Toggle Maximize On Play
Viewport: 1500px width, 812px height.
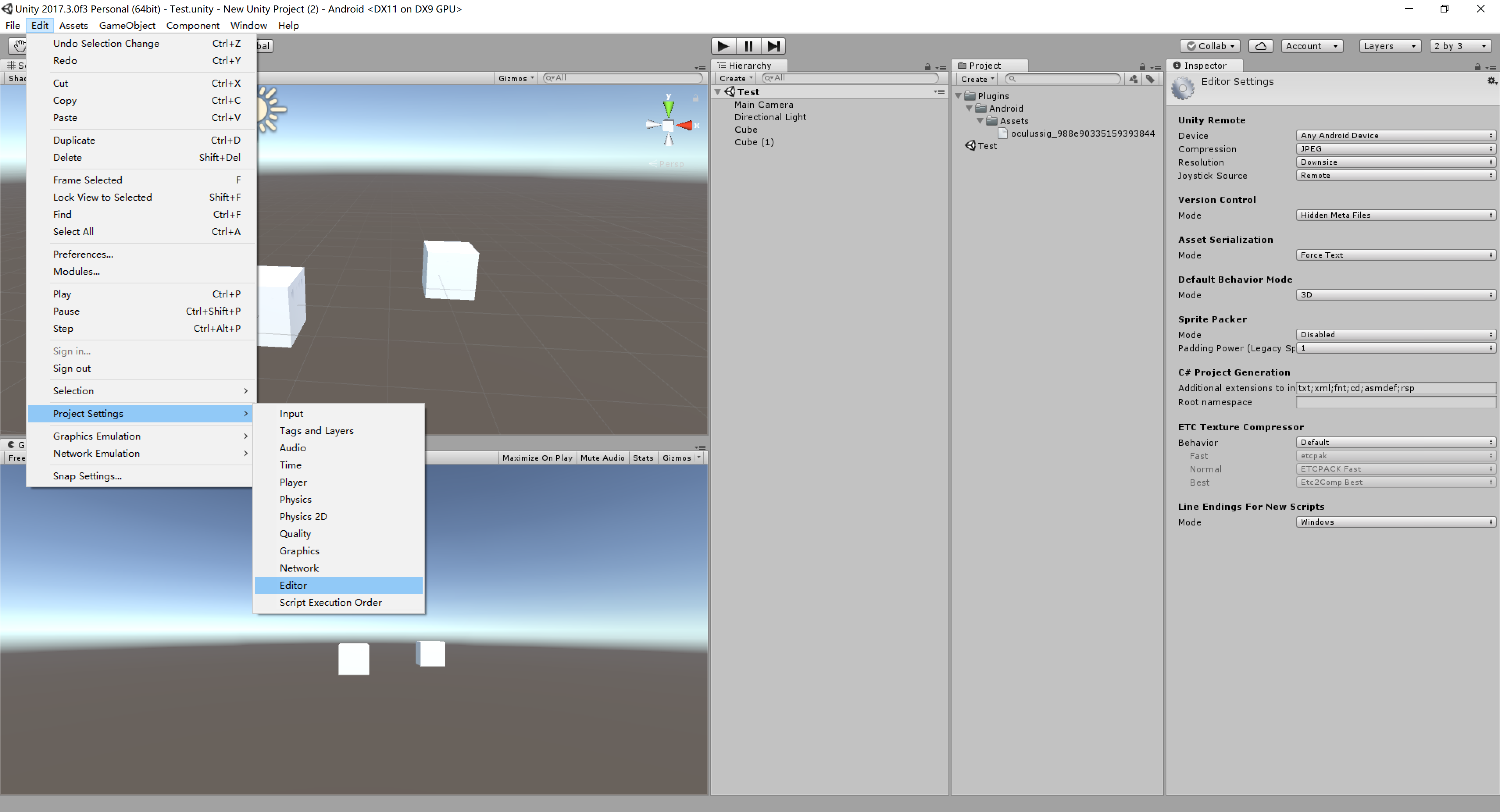[537, 458]
